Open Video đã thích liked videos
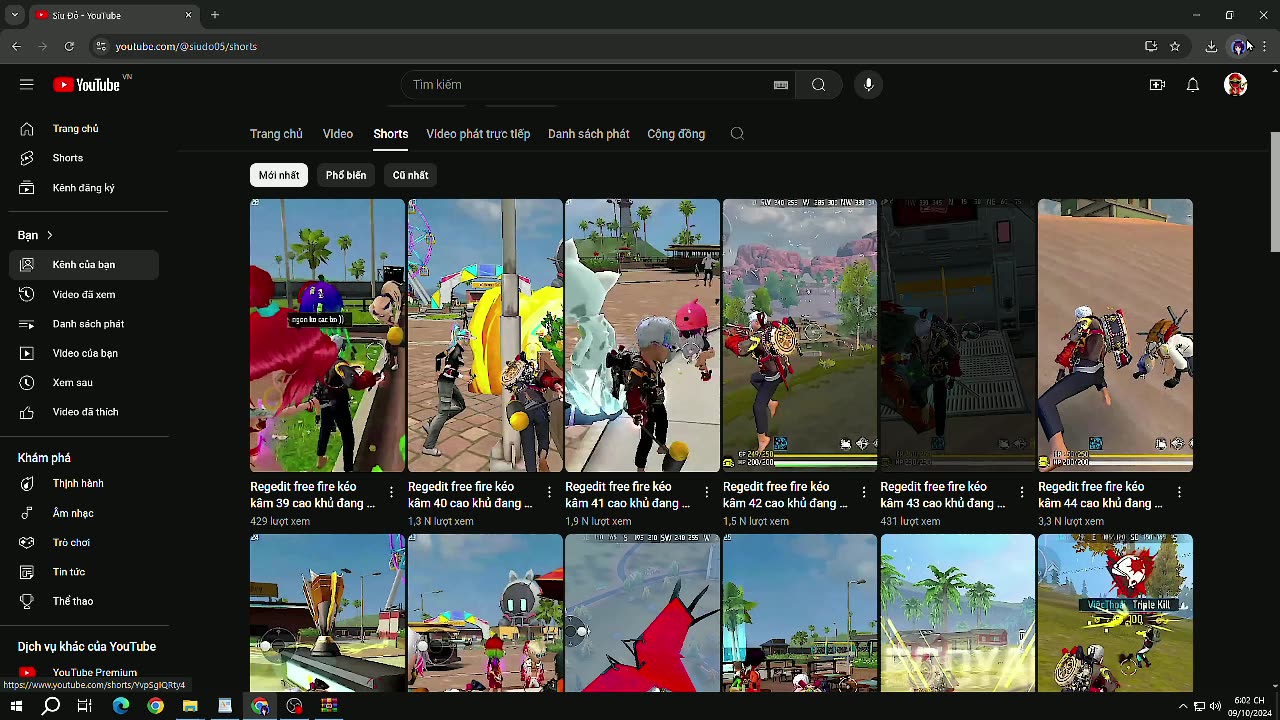 [84, 412]
